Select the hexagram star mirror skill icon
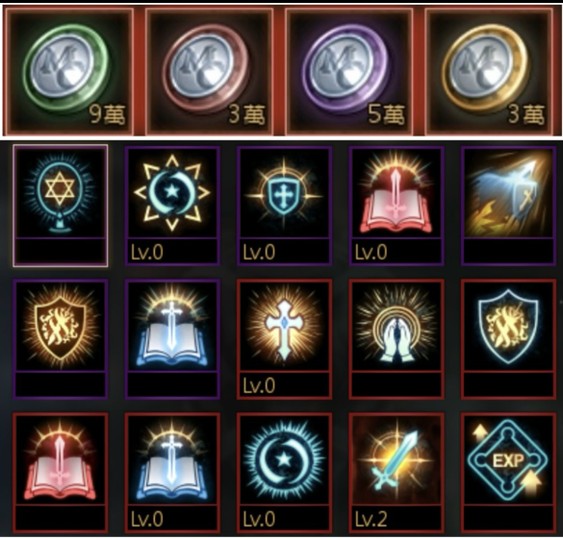Image resolution: width=563 pixels, height=540 pixels. [60, 206]
